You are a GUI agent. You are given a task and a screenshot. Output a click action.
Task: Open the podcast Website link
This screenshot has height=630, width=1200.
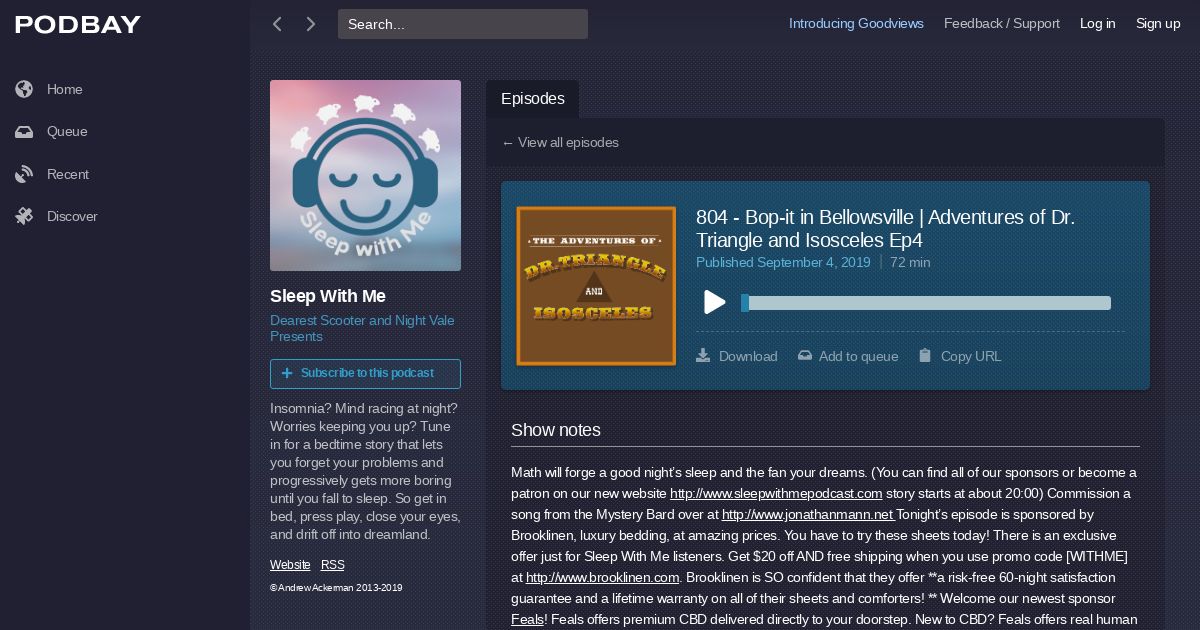290,565
